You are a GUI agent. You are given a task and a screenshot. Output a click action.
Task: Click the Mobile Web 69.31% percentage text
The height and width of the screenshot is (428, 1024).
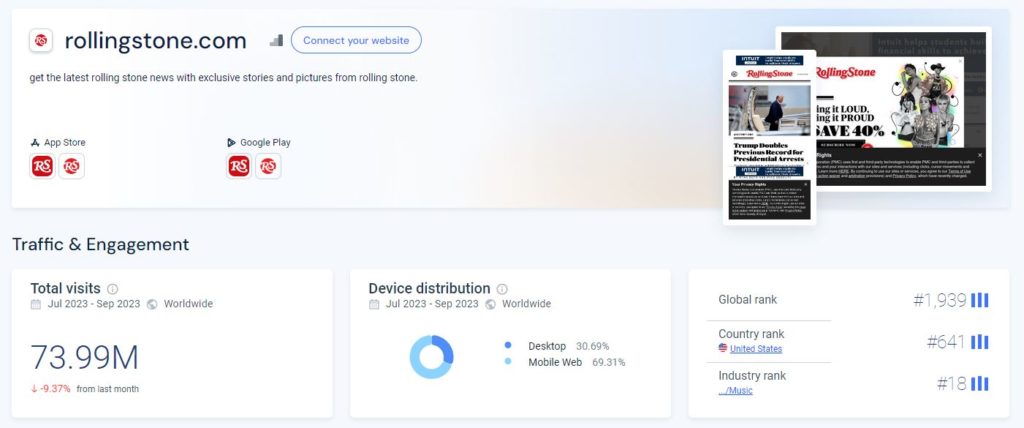coord(609,362)
